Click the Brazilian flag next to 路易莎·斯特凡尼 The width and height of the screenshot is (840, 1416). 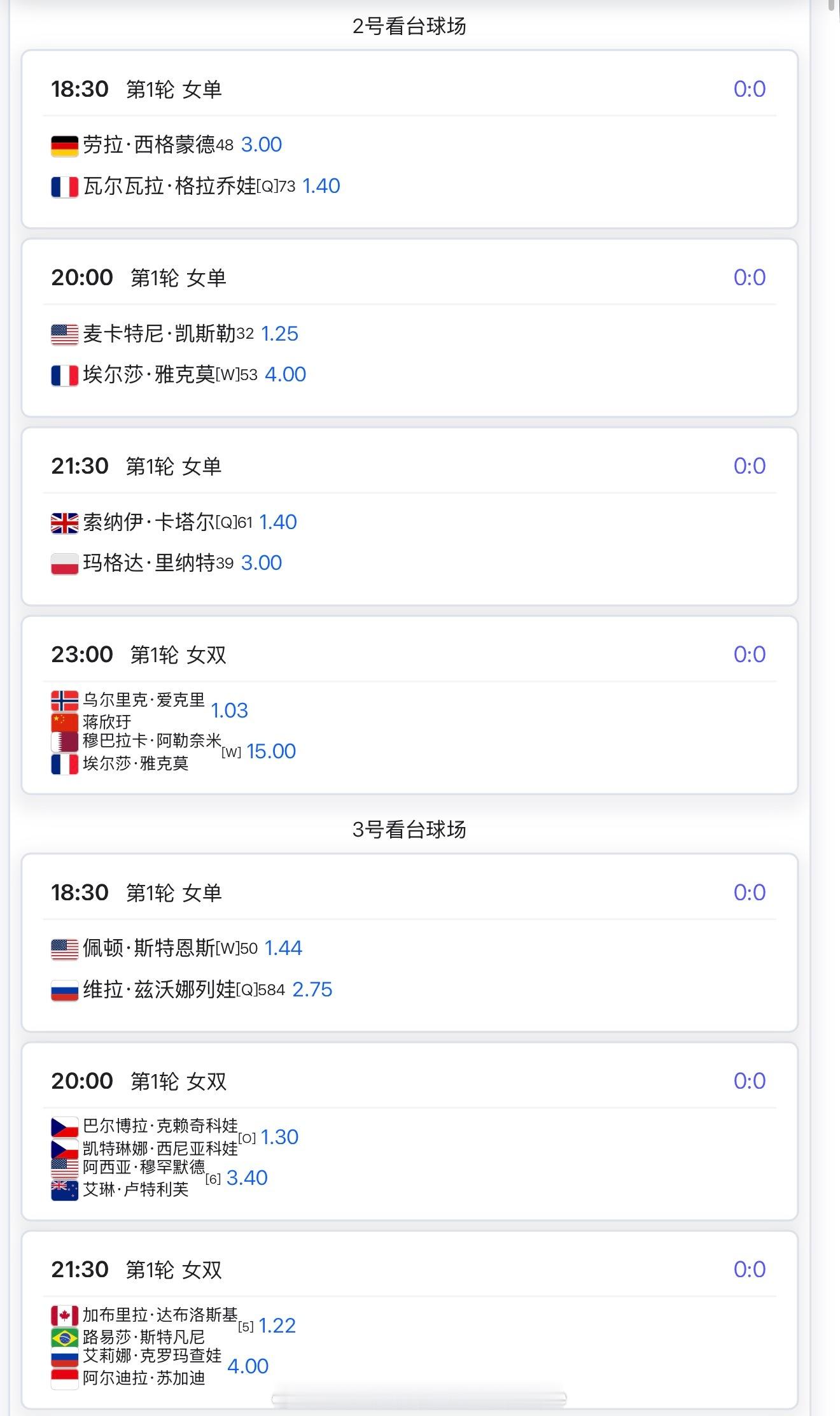click(64, 1337)
